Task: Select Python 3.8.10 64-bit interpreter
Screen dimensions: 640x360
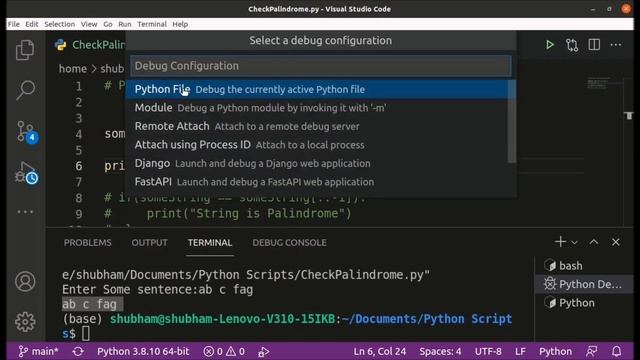Action: click(x=143, y=351)
